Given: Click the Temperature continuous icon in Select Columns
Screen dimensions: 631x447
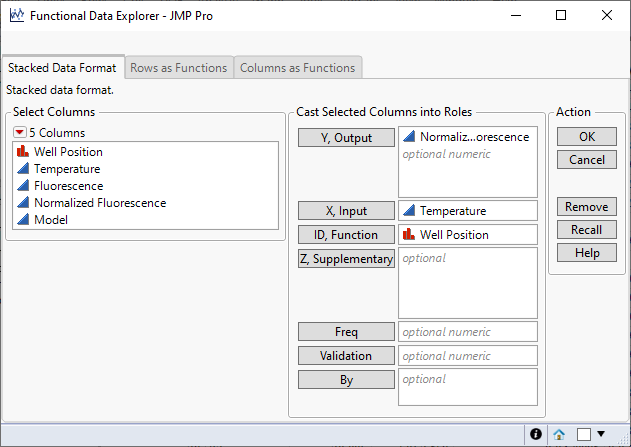Looking at the screenshot, I should click(23, 169).
